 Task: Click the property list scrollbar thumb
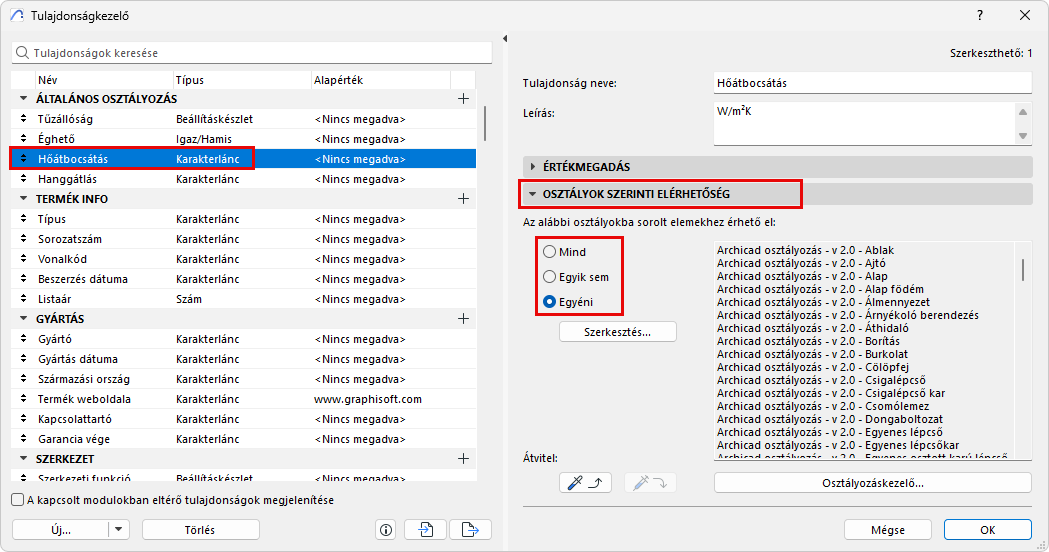click(x=484, y=123)
